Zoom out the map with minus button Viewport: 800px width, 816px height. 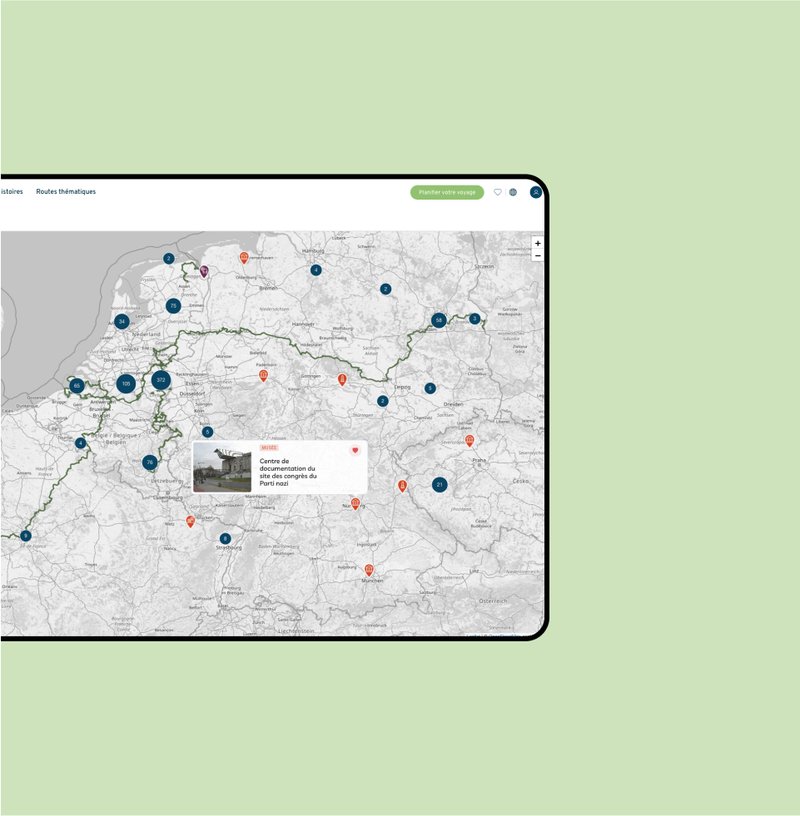(x=538, y=256)
